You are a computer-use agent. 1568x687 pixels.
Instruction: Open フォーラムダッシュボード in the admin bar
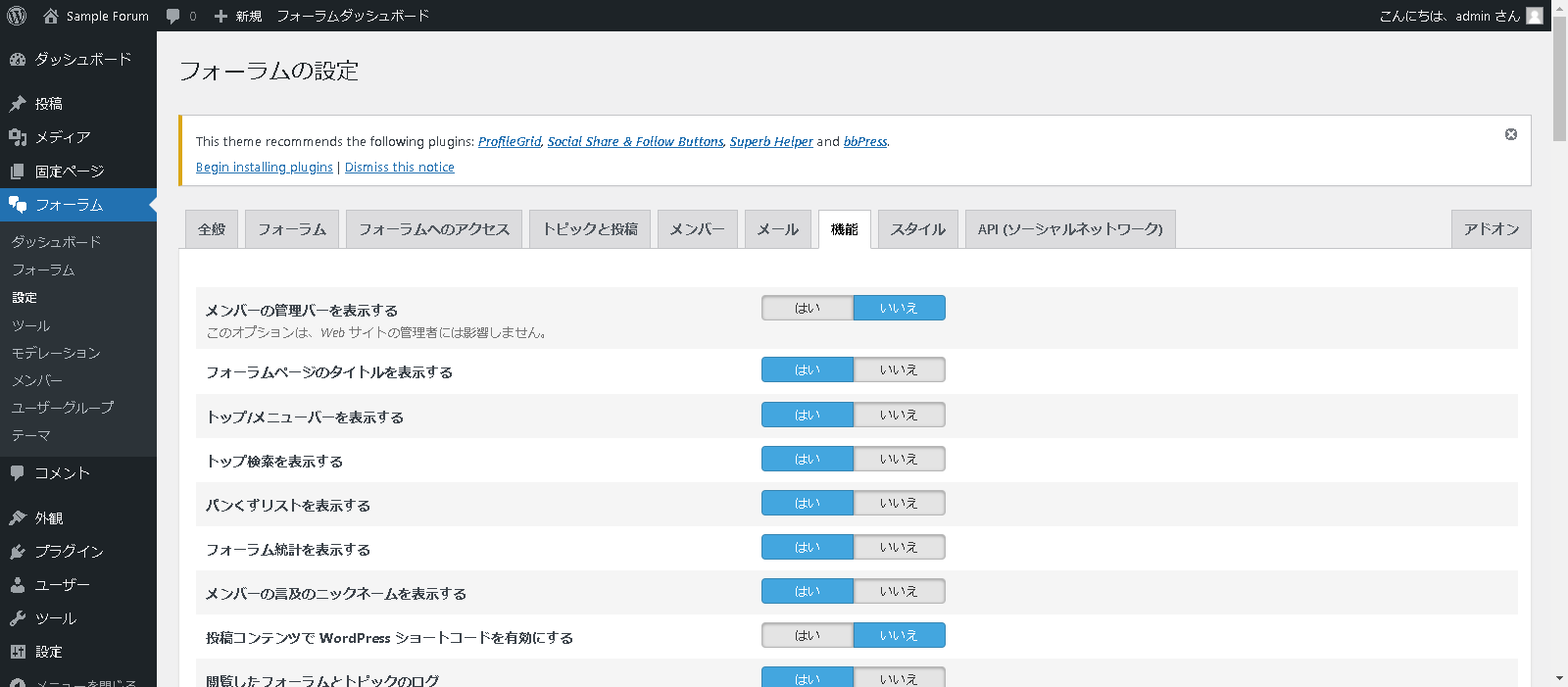353,16
